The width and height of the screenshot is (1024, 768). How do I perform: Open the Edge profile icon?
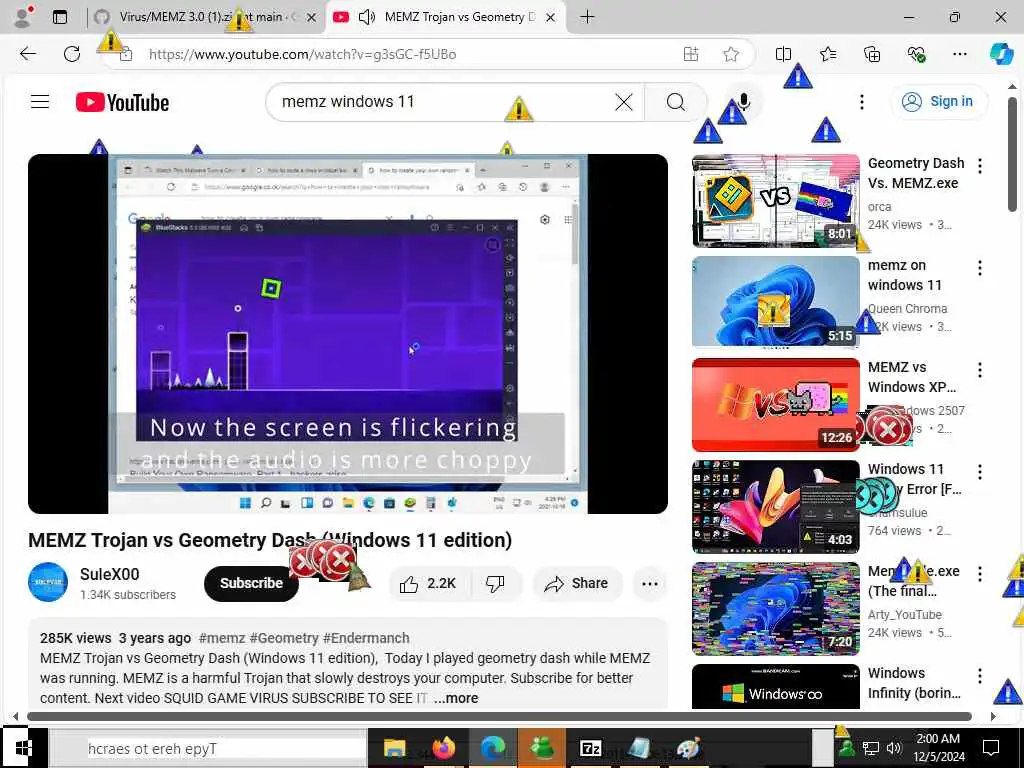23,17
